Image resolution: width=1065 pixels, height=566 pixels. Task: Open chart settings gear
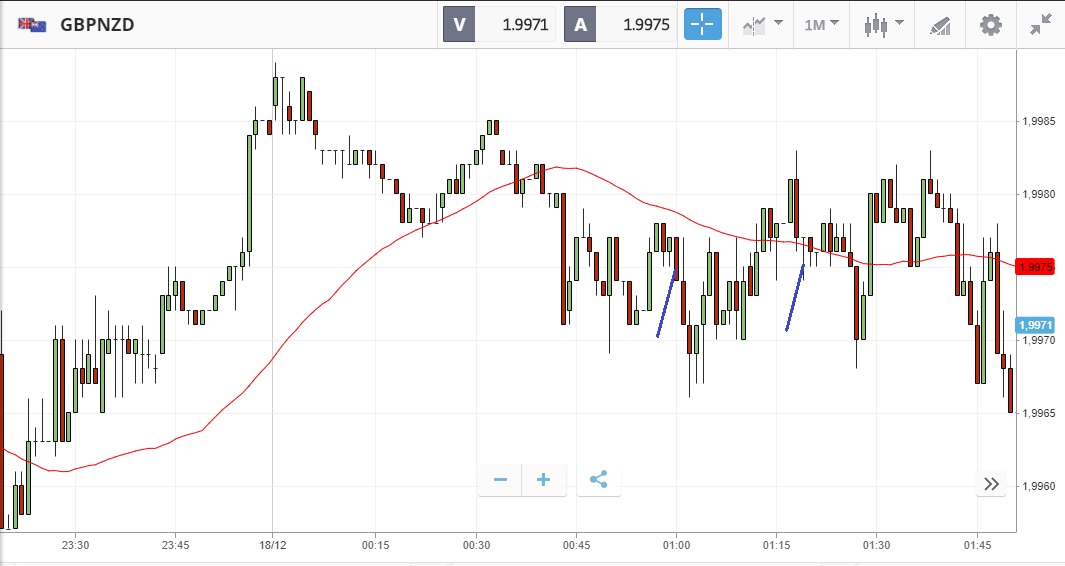(x=990, y=25)
